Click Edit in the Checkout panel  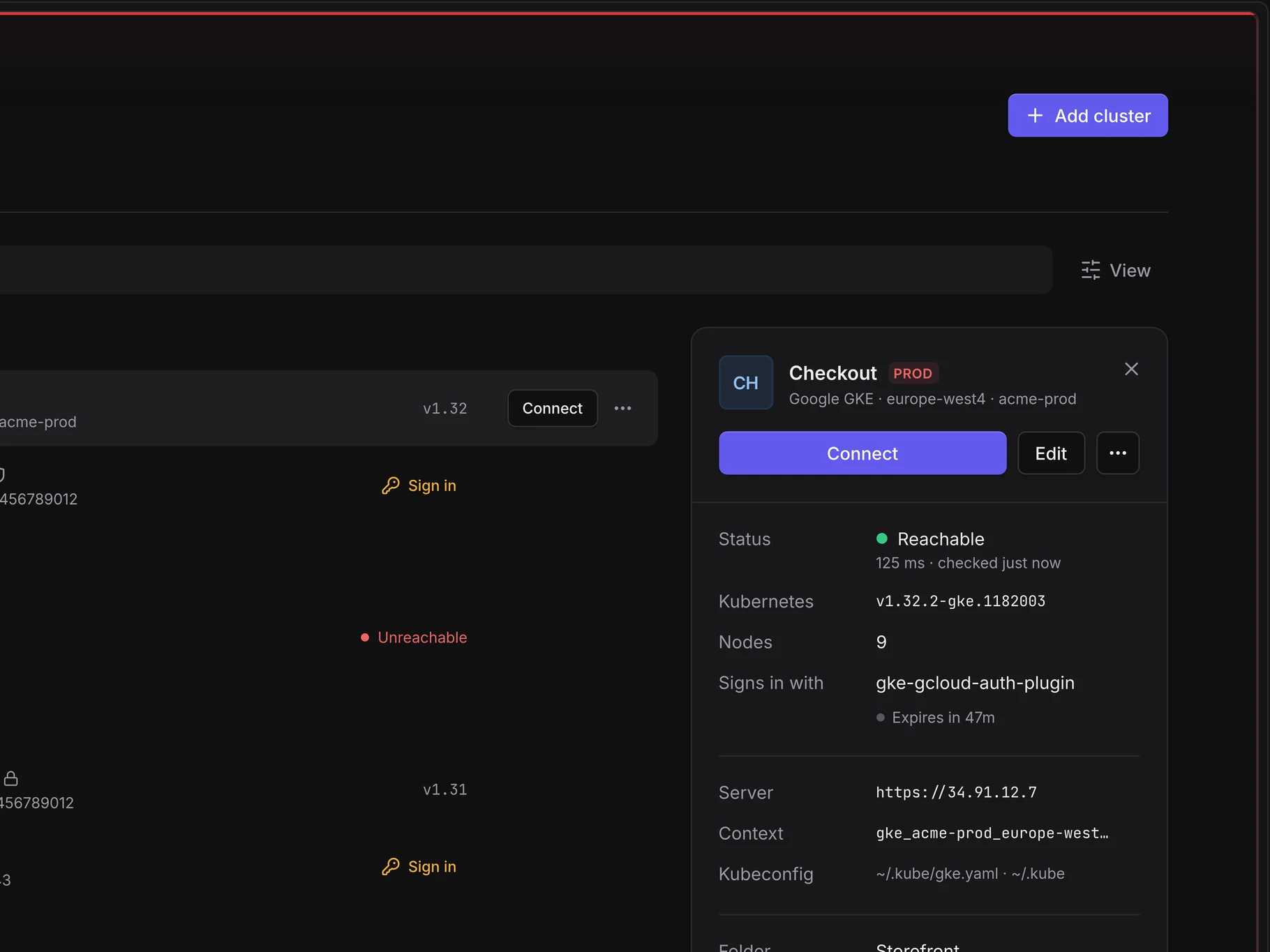pyautogui.click(x=1051, y=453)
